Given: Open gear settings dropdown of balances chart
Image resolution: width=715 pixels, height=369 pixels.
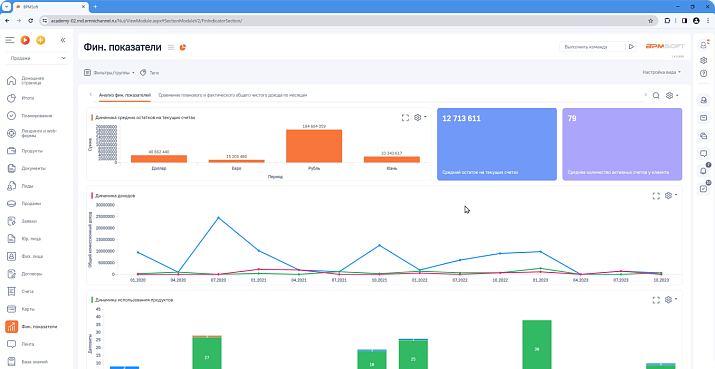Looking at the screenshot, I should pyautogui.click(x=420, y=118).
